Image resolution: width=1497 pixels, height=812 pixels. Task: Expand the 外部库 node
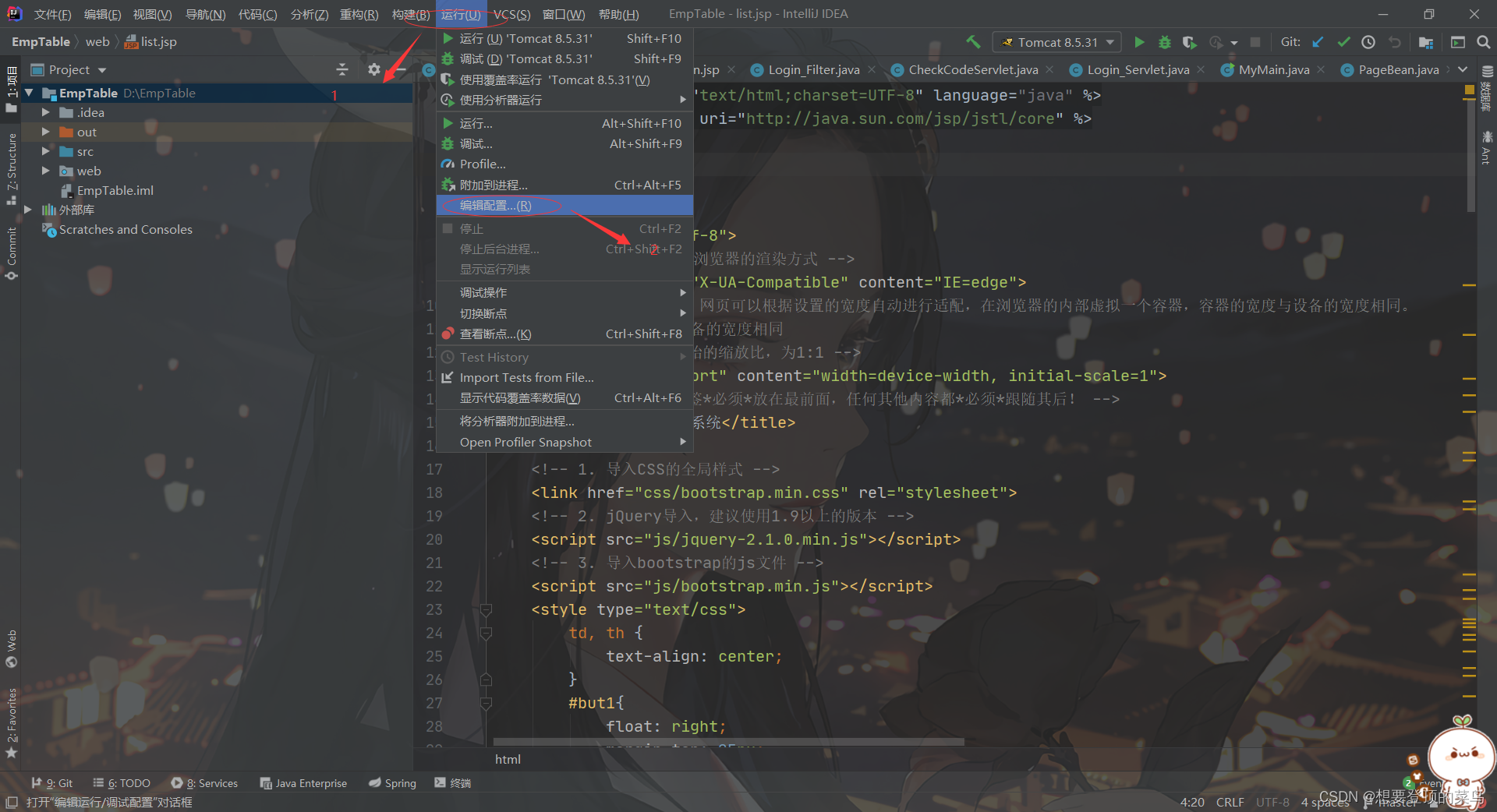coord(29,210)
